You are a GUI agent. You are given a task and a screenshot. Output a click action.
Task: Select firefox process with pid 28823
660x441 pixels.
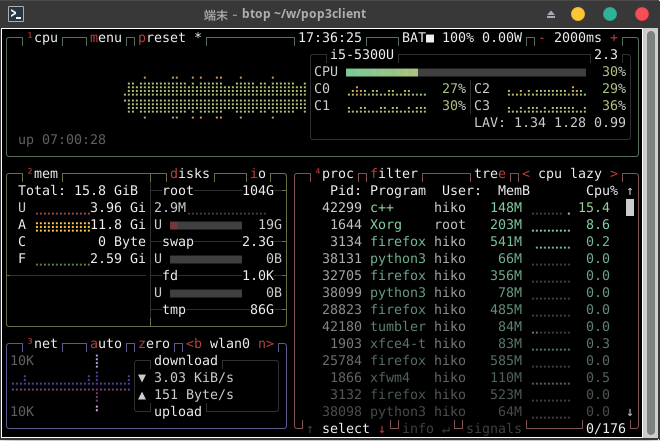[x=466, y=309]
